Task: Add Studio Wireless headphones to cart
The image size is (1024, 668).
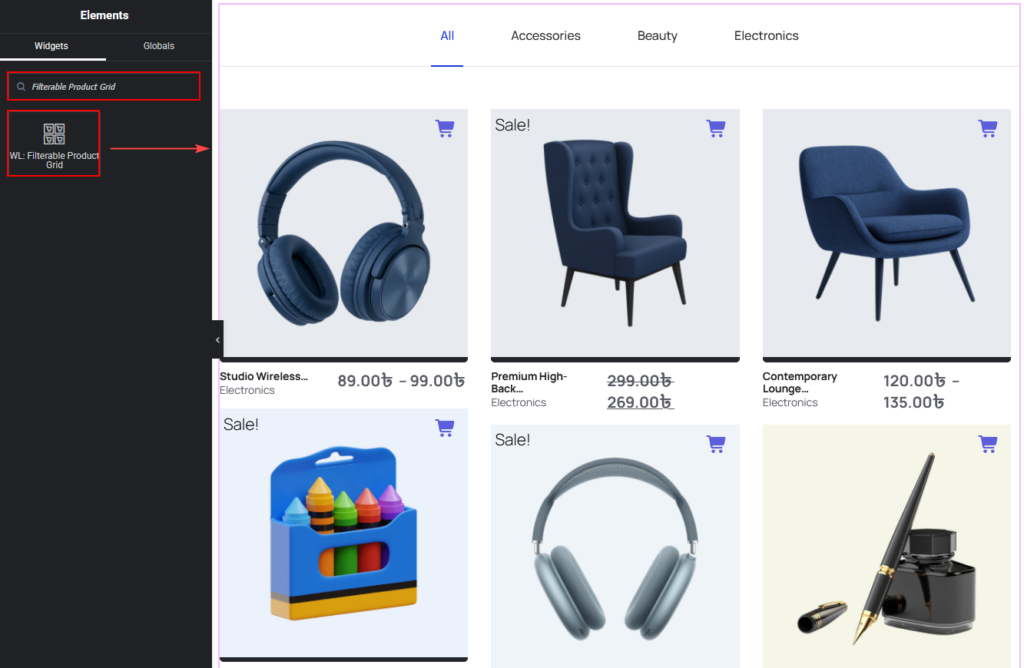Action: (x=445, y=128)
